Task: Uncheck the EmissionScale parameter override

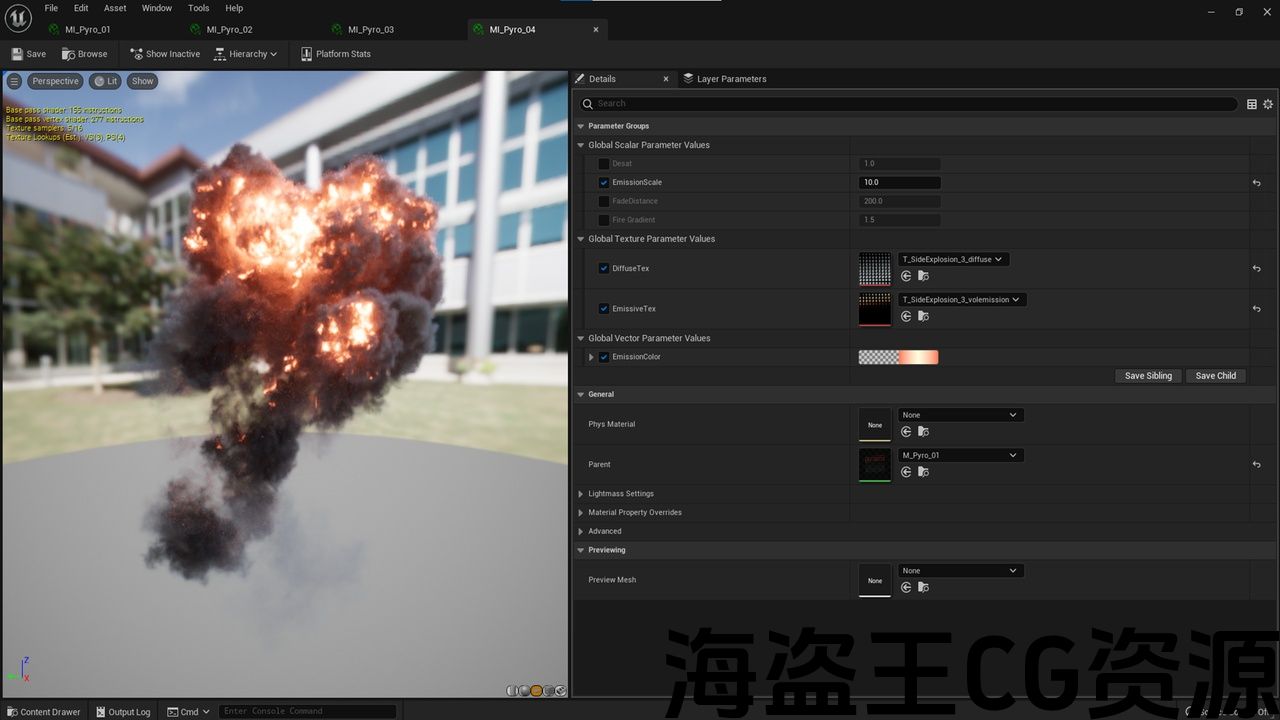Action: [x=603, y=183]
